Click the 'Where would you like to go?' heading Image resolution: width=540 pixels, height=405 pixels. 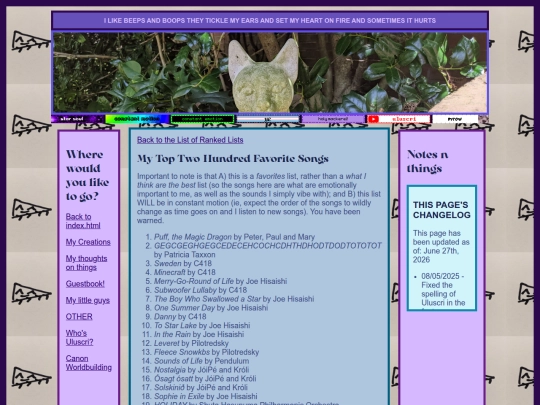87,175
